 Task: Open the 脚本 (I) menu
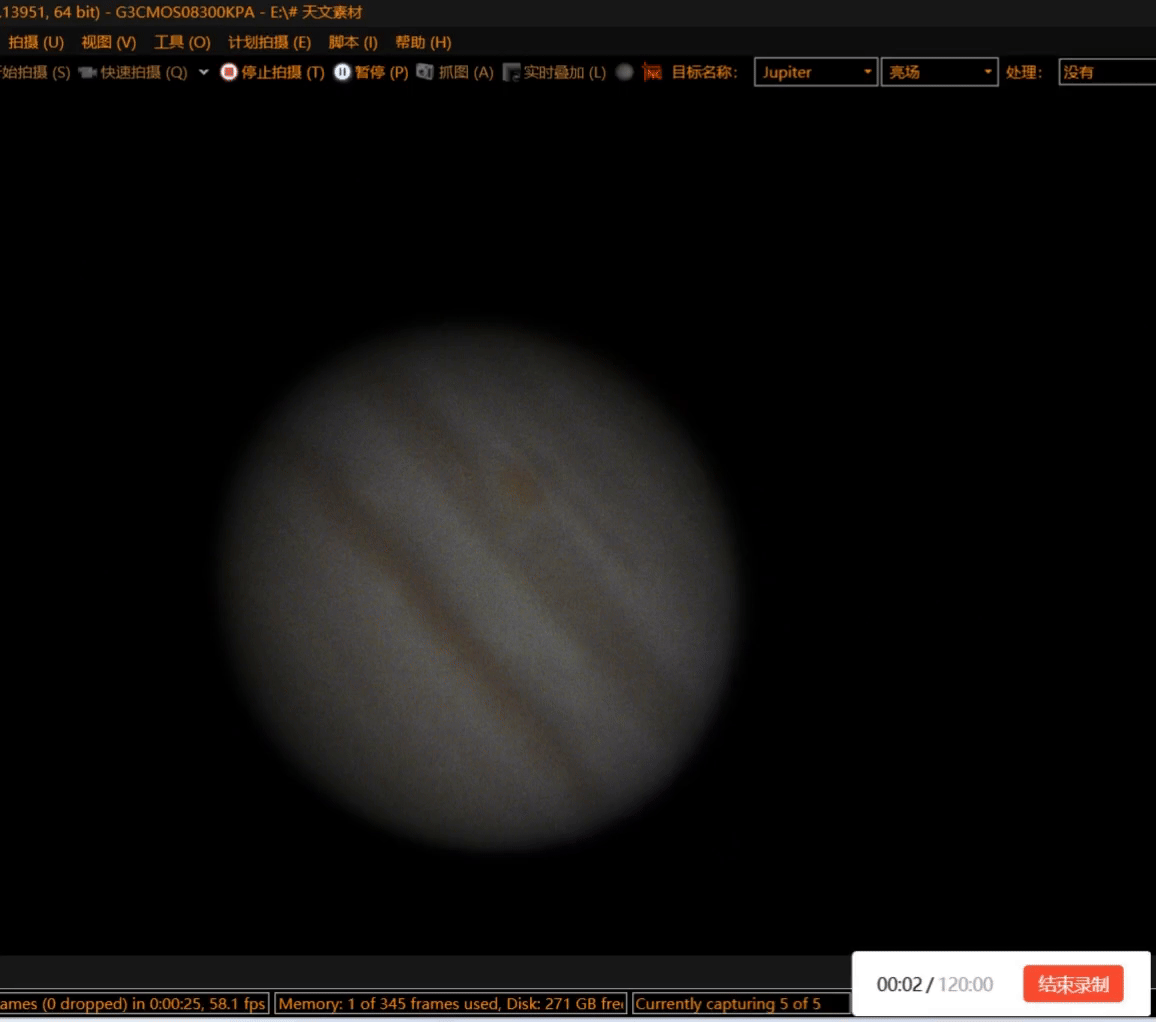352,42
